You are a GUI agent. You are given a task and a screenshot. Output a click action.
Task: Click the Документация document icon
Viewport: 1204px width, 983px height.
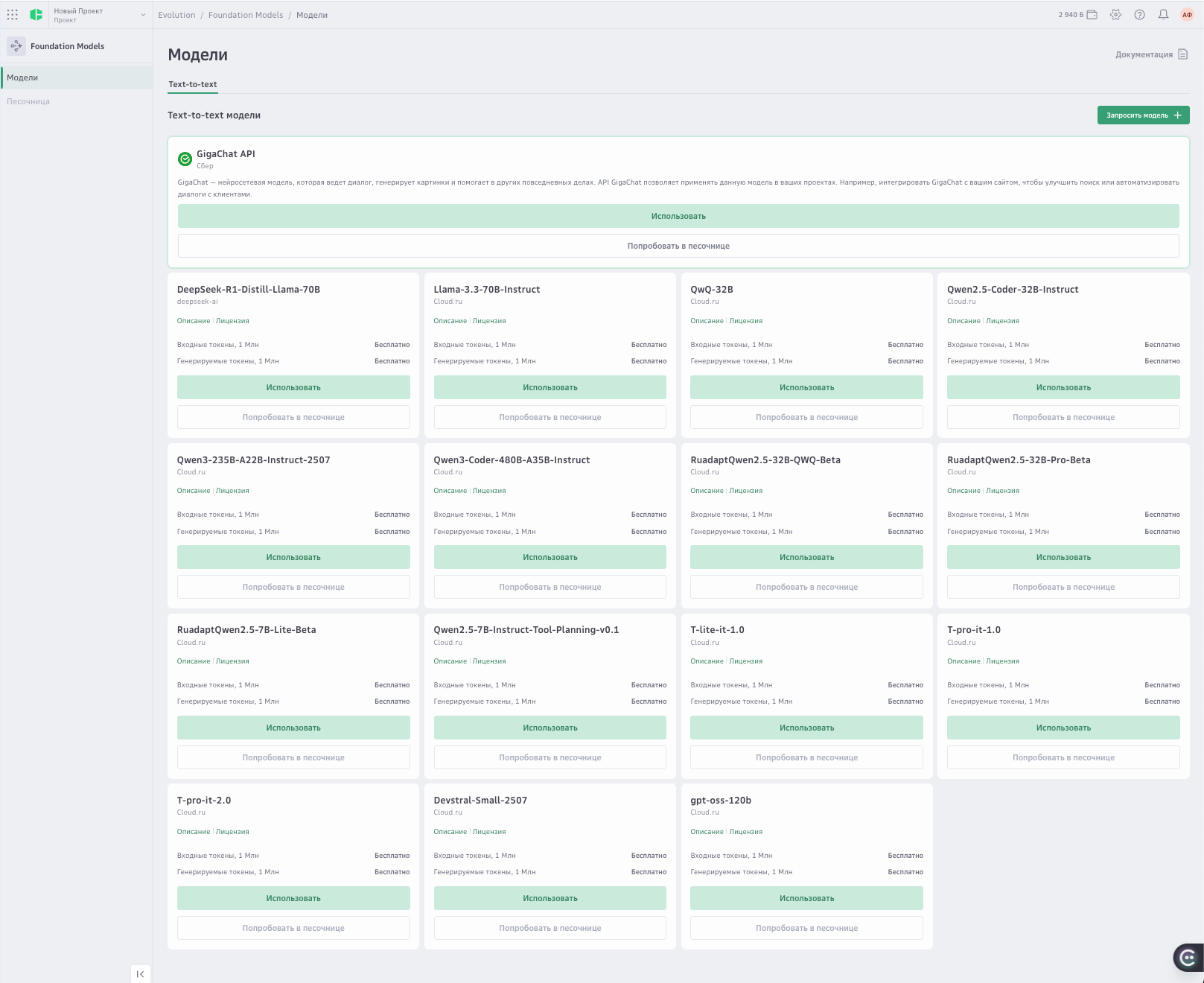pos(1182,54)
